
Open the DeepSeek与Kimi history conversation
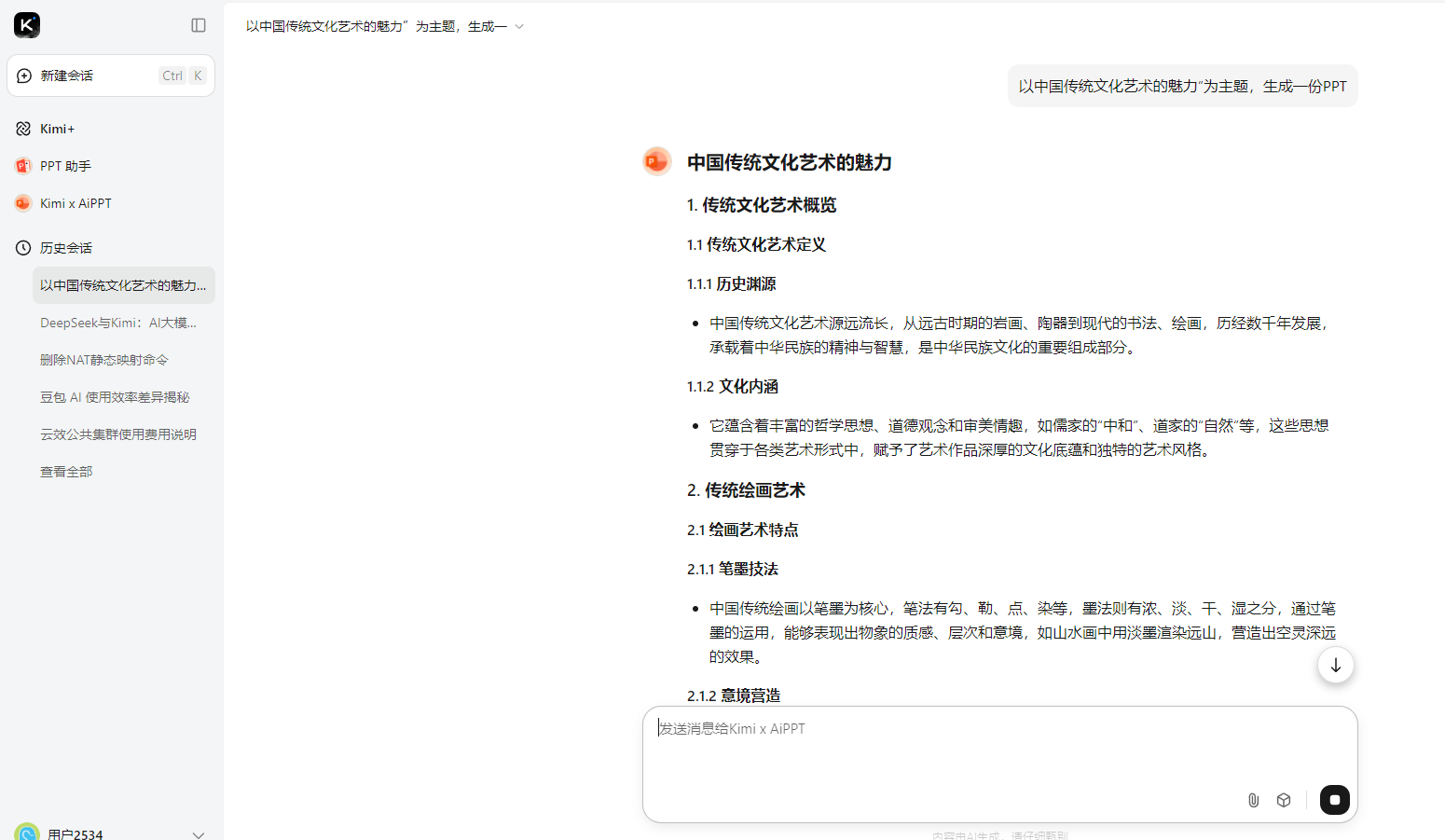tap(118, 323)
